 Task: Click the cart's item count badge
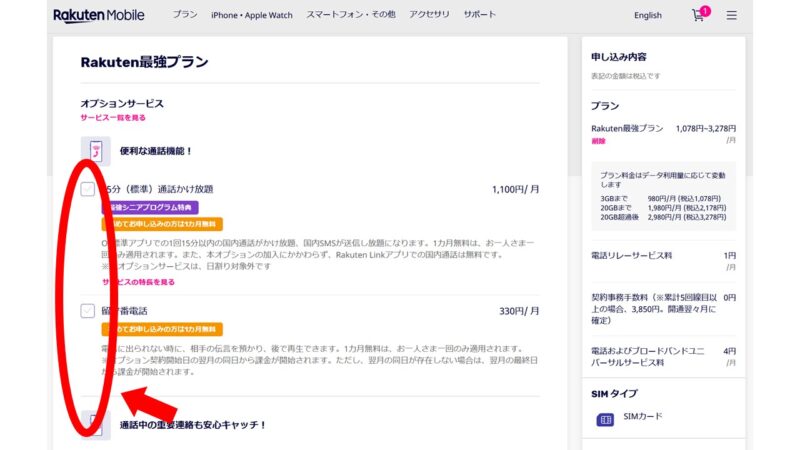coord(706,10)
